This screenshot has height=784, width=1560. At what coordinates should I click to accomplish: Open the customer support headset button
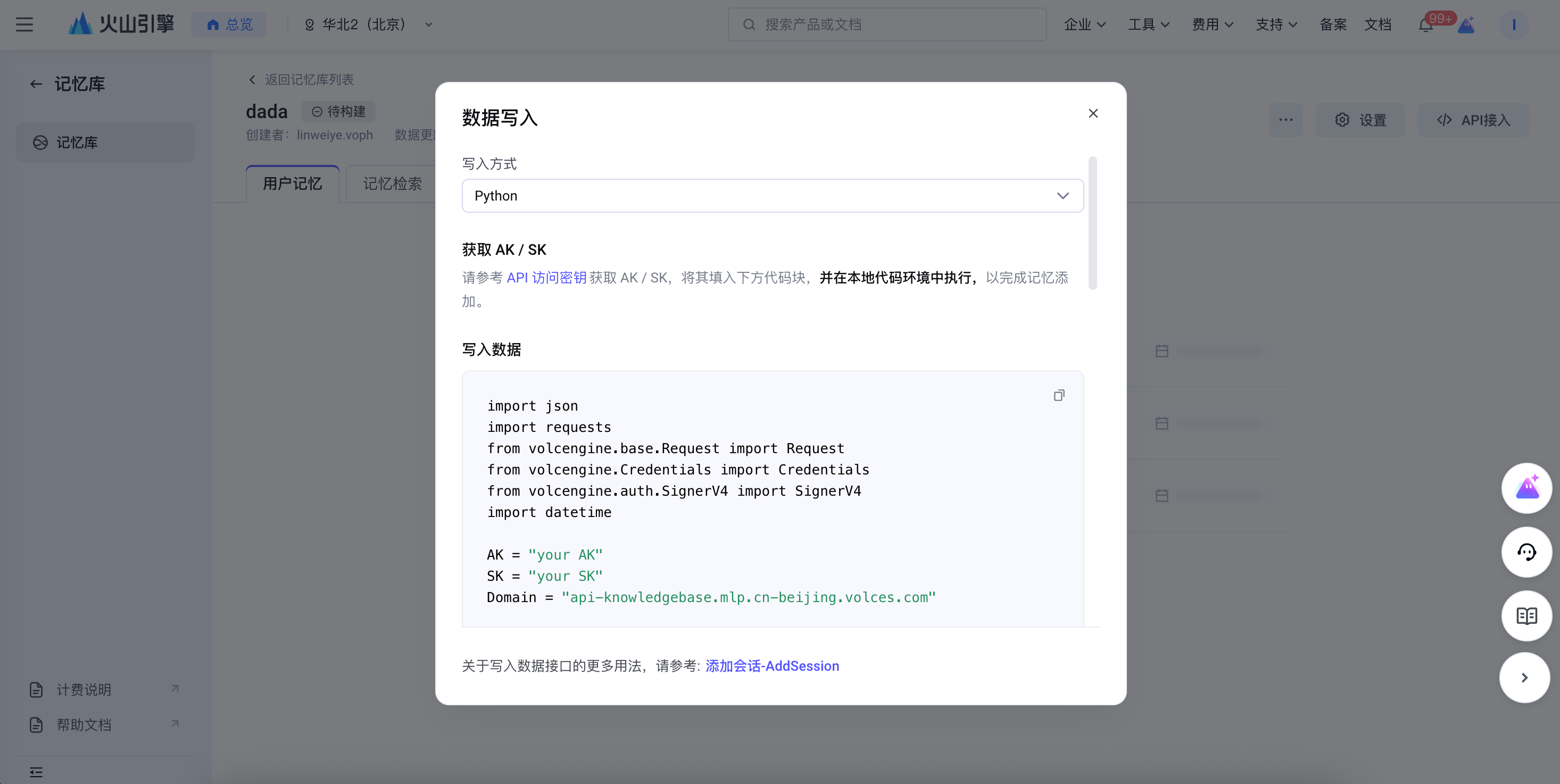click(x=1526, y=552)
